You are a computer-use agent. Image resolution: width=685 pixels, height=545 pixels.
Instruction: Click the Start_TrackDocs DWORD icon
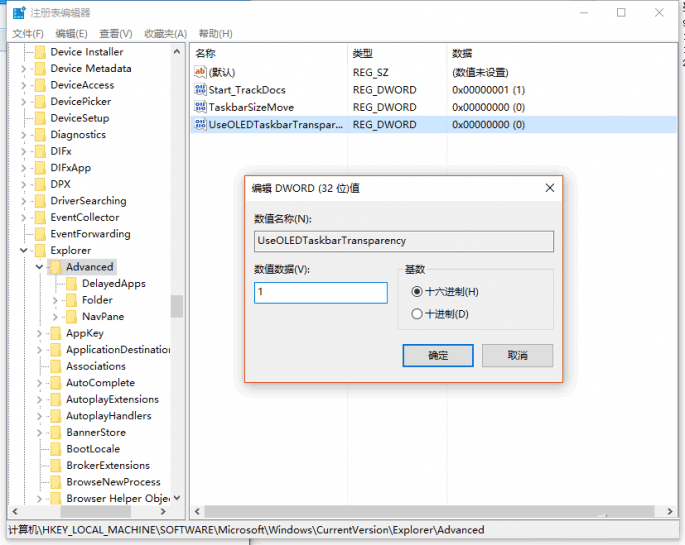point(200,90)
